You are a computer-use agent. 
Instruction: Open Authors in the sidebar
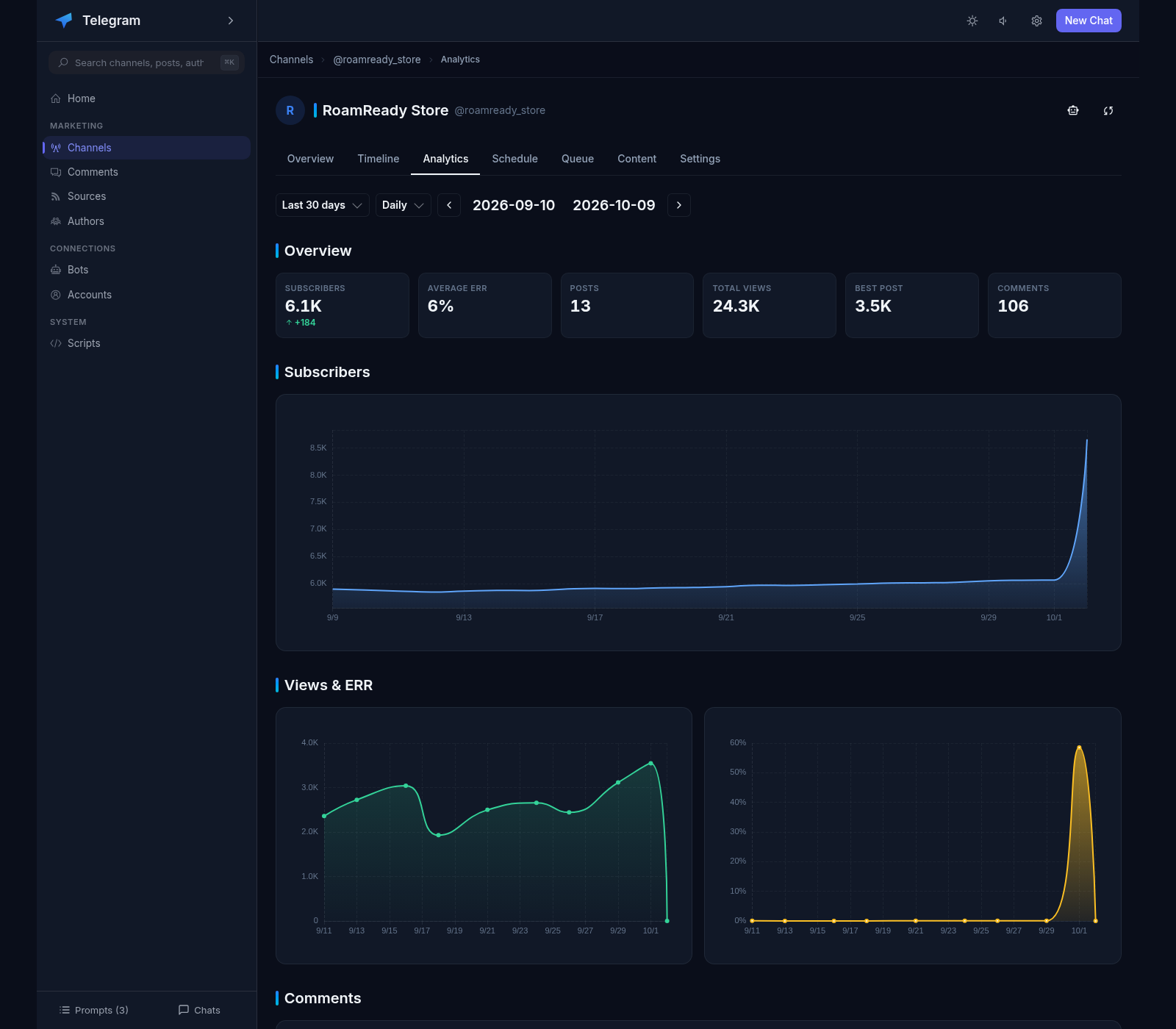tap(146, 221)
